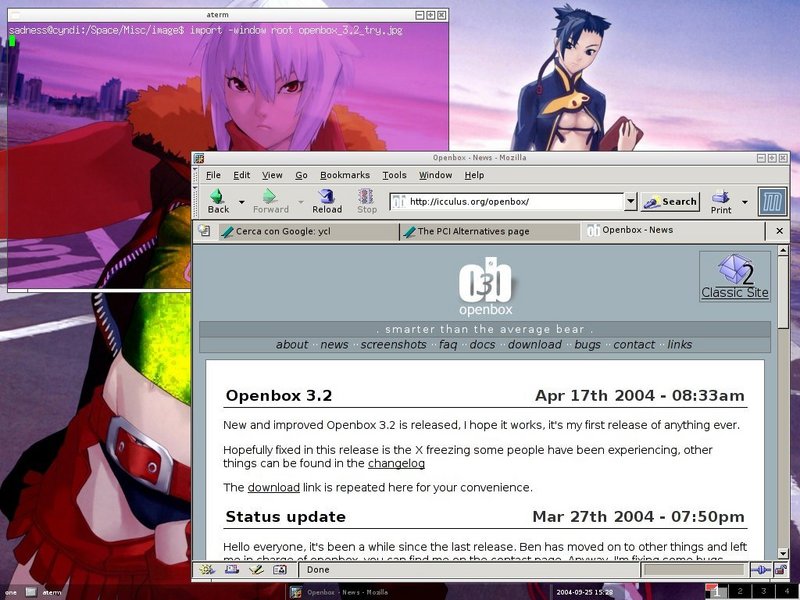Open the screenshots link in site navigation
Image resolution: width=800 pixels, height=600 pixels.
coord(393,344)
